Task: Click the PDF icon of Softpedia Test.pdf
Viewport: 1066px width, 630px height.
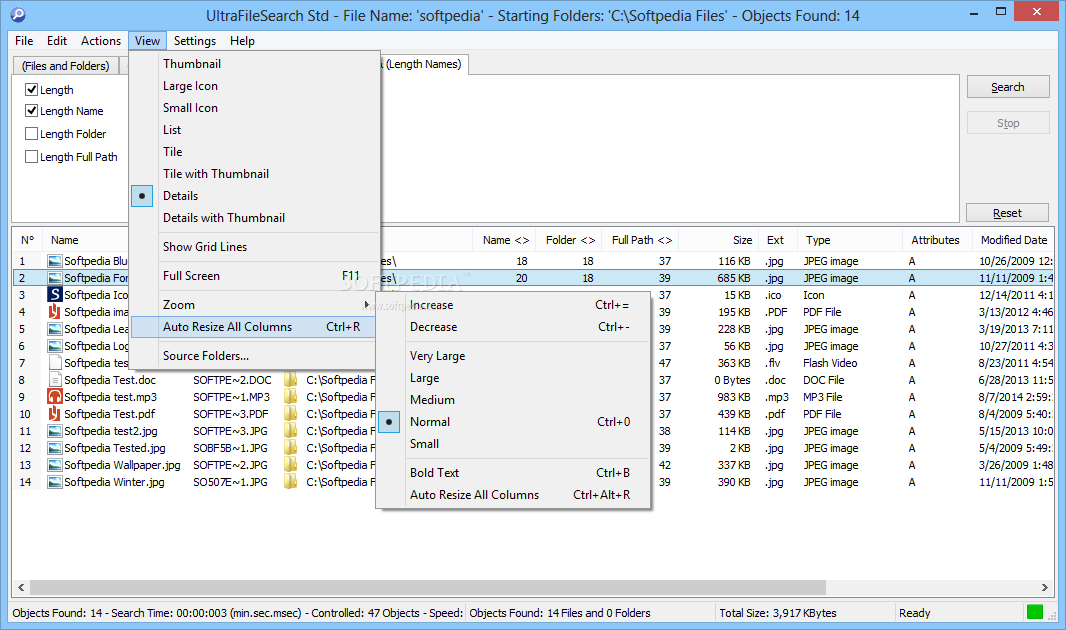Action: coord(54,414)
